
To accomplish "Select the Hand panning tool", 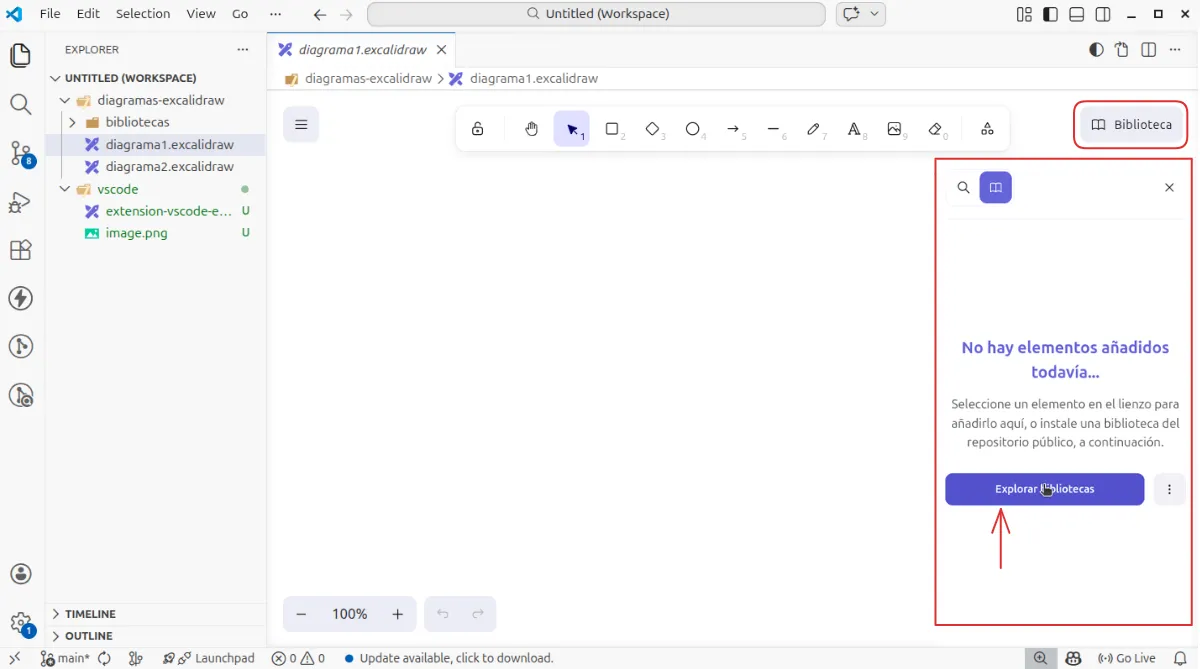I will 532,129.
